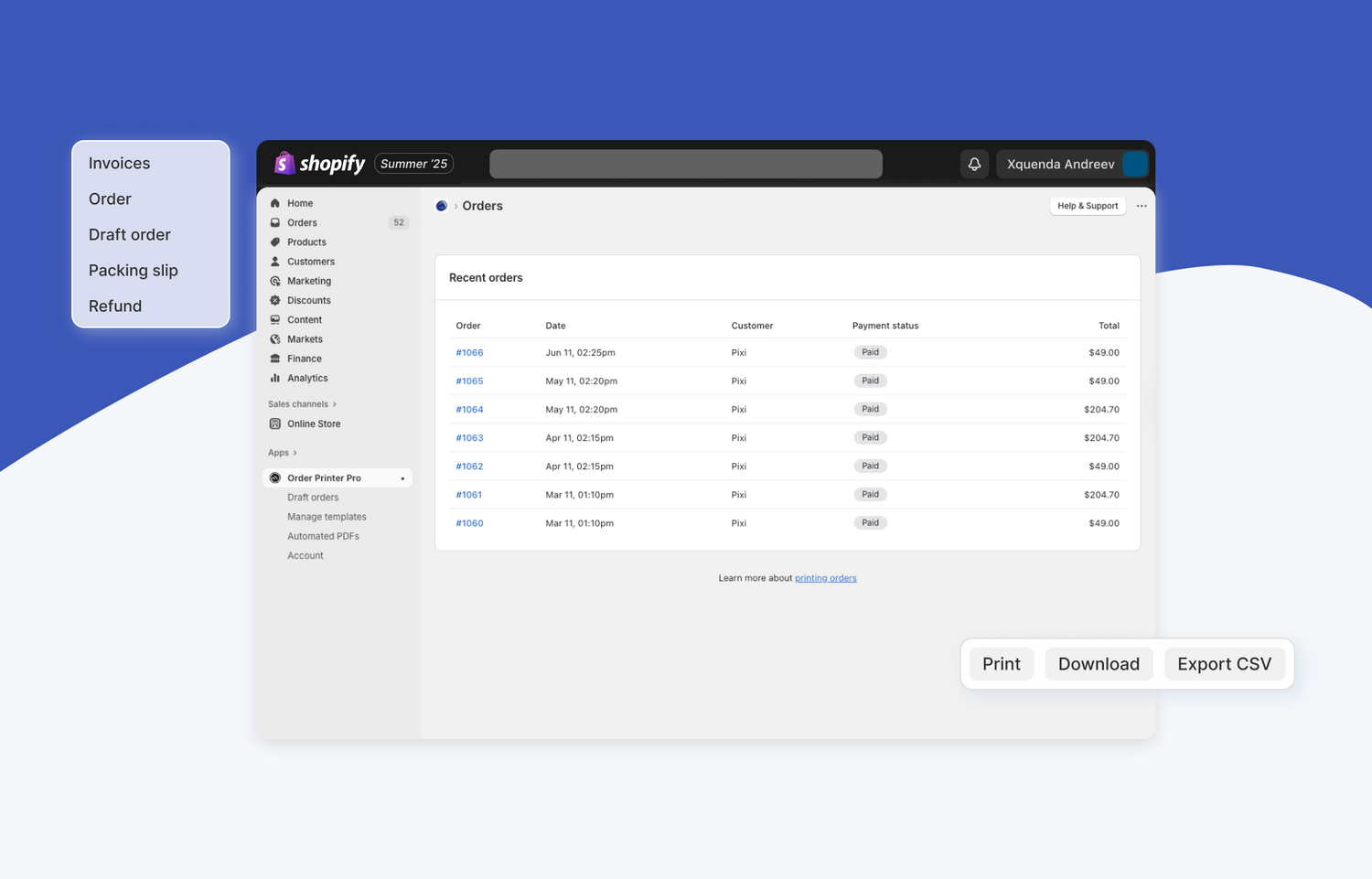Open order #1064 details
Screen dimensions: 1372x879
click(469, 409)
